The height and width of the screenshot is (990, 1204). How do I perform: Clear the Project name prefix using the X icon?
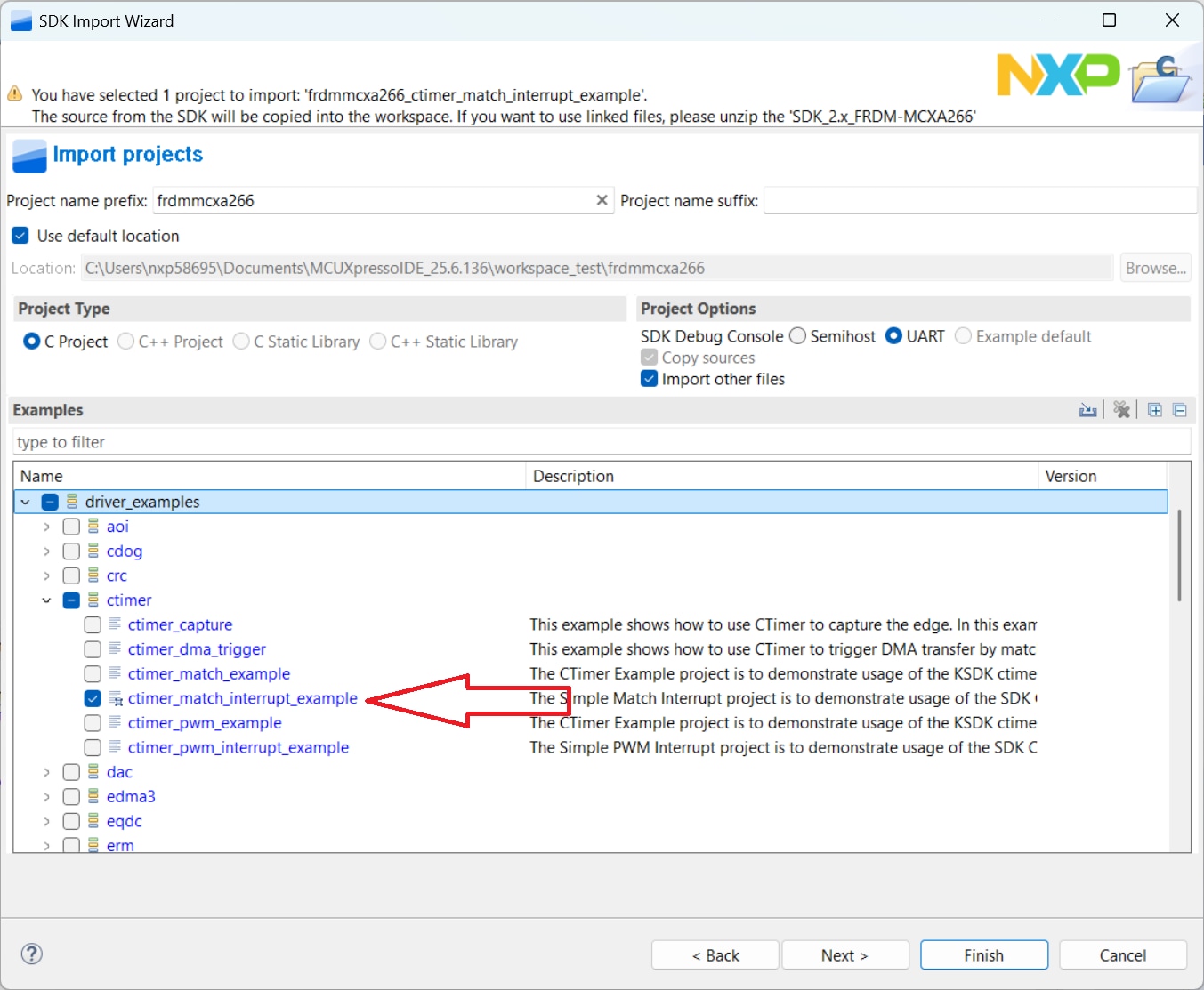(x=602, y=200)
